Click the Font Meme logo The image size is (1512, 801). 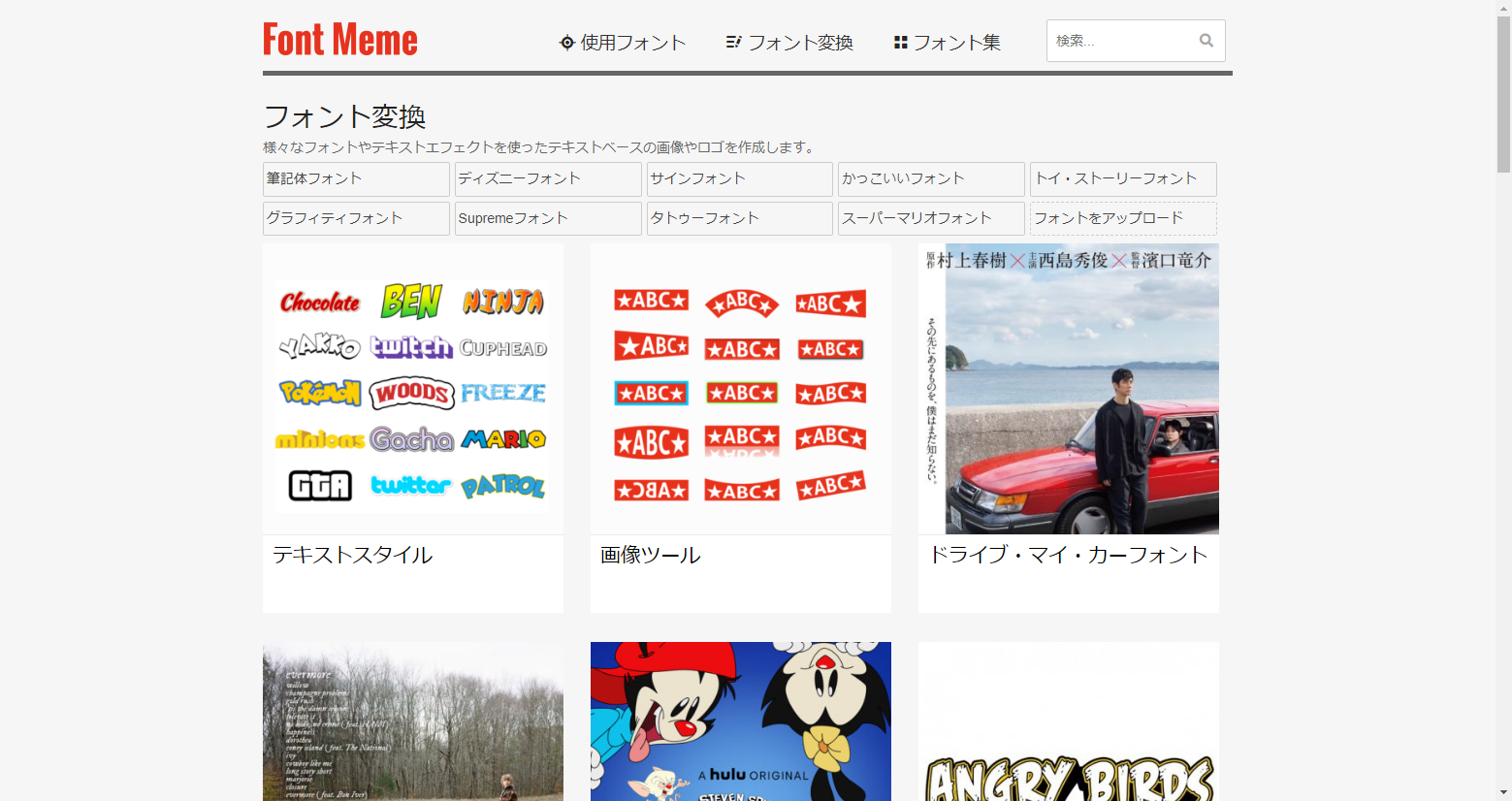tap(339, 39)
